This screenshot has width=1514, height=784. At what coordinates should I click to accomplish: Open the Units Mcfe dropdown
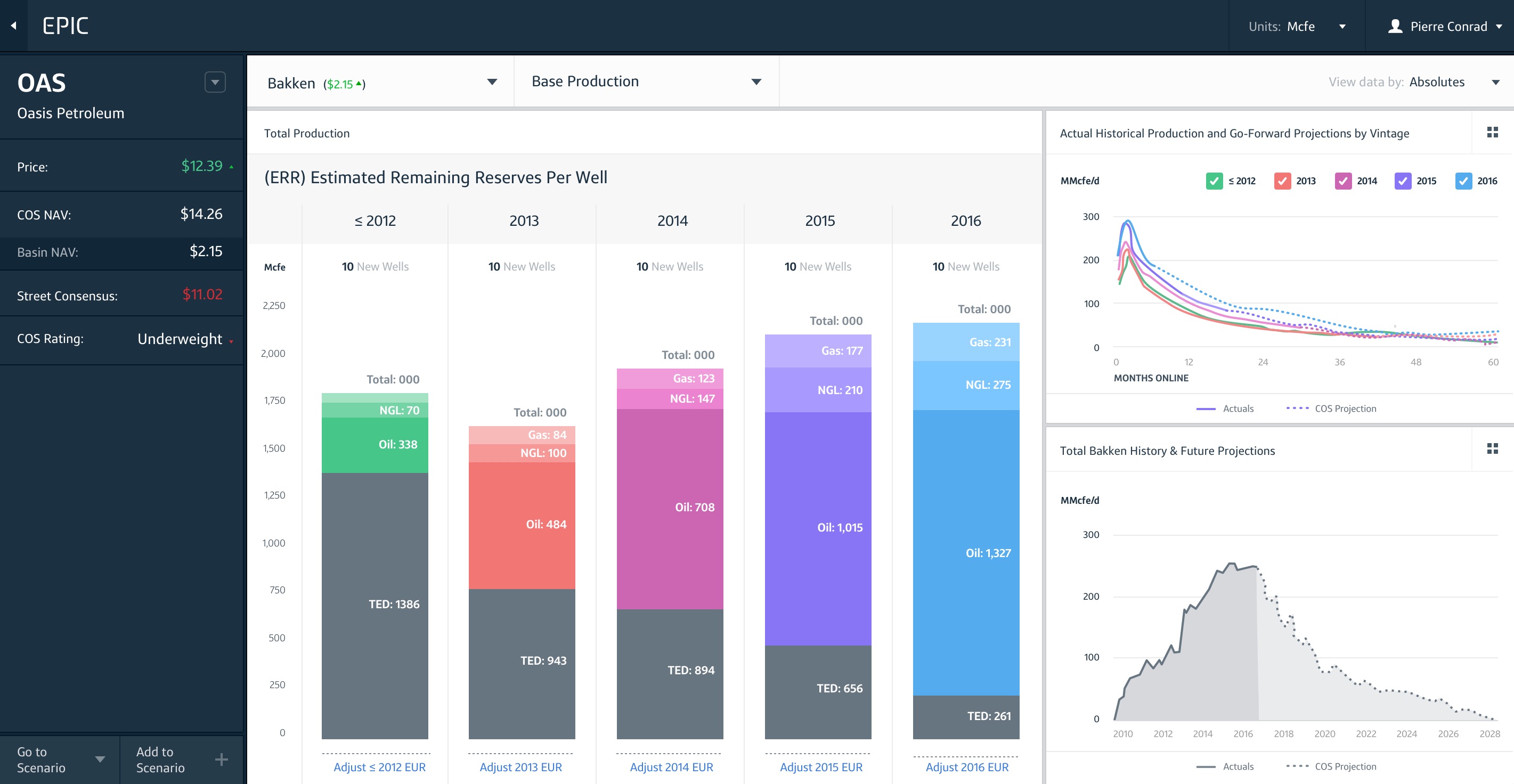tap(1342, 27)
